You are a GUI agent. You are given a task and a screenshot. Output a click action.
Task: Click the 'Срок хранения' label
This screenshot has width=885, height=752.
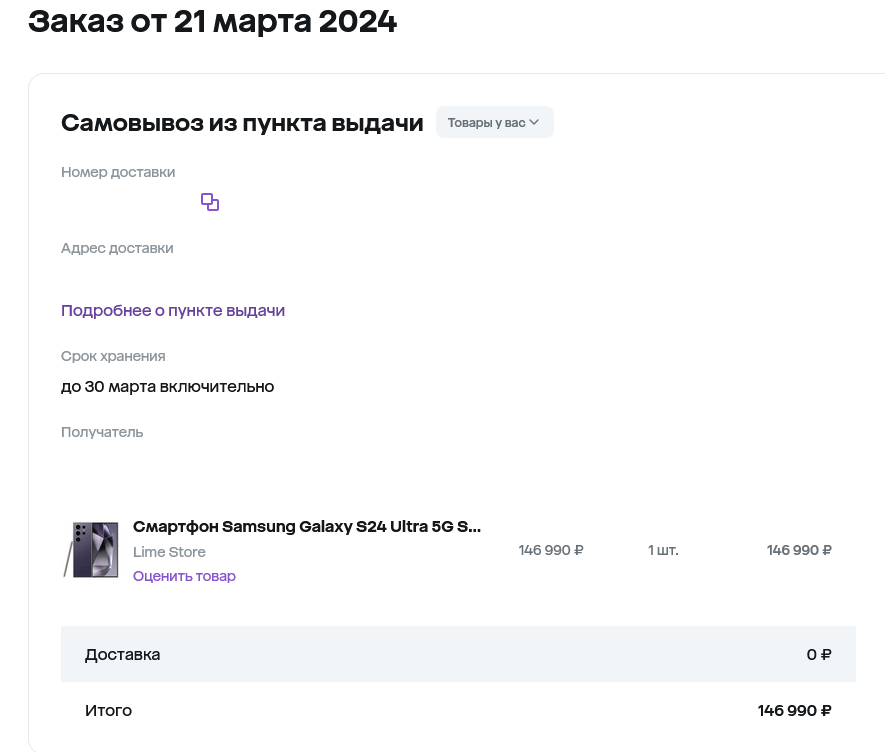(x=113, y=356)
